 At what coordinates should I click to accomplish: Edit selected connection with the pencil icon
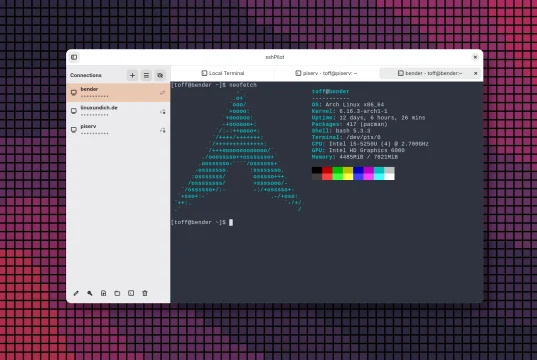(76, 293)
